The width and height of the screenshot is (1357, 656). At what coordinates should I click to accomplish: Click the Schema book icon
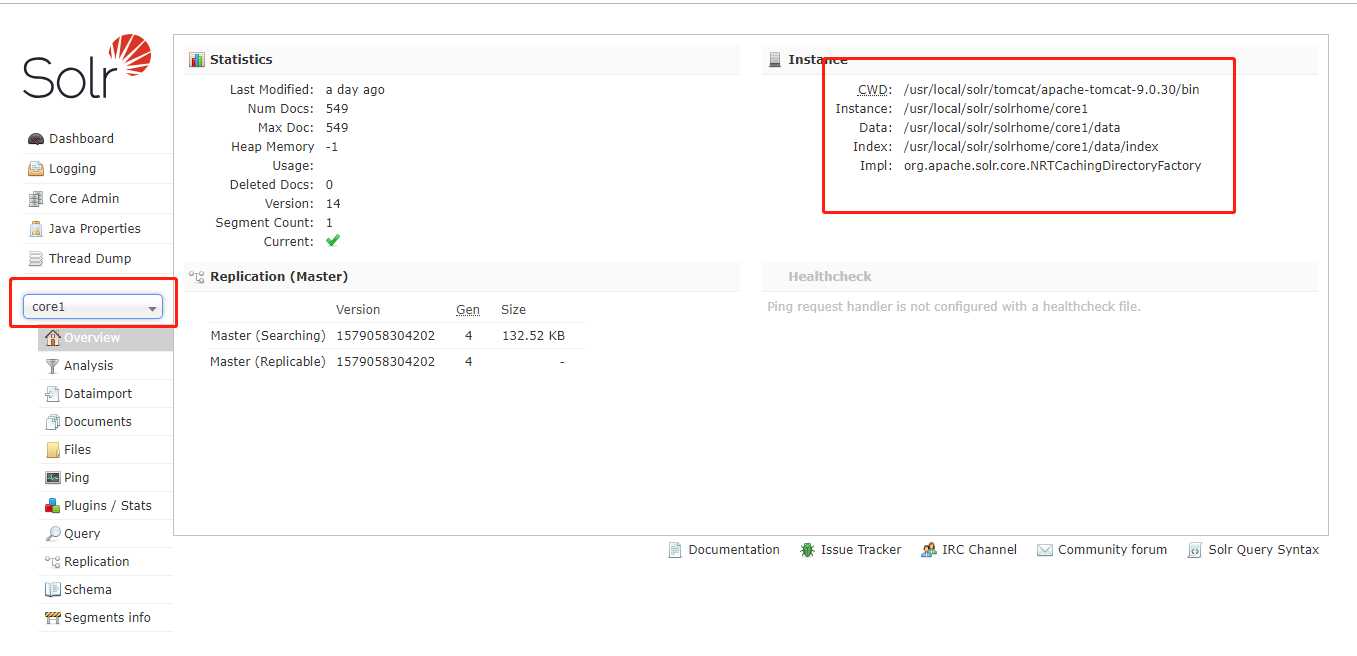[53, 590]
